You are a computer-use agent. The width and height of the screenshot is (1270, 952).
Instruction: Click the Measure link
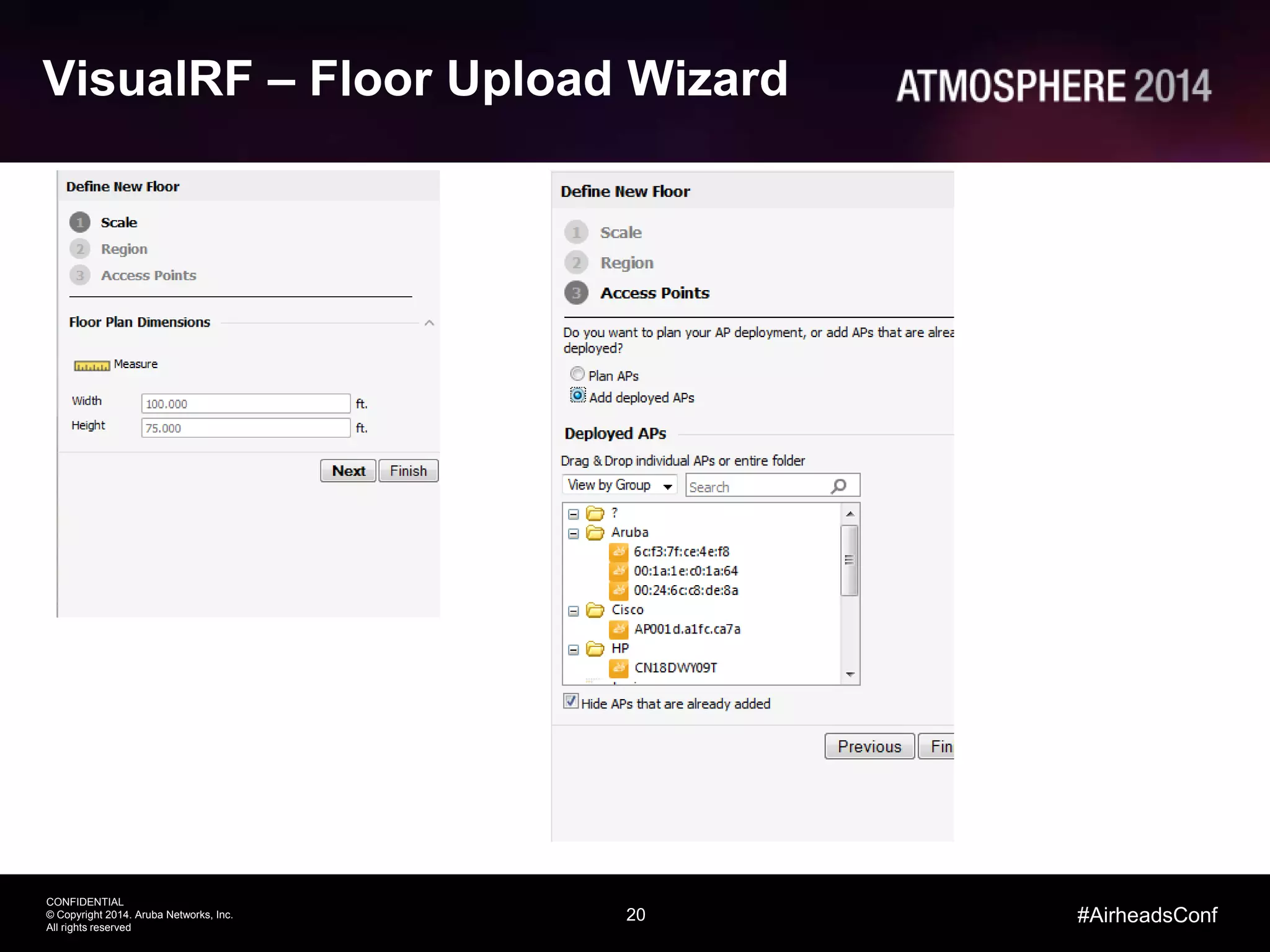pos(136,364)
